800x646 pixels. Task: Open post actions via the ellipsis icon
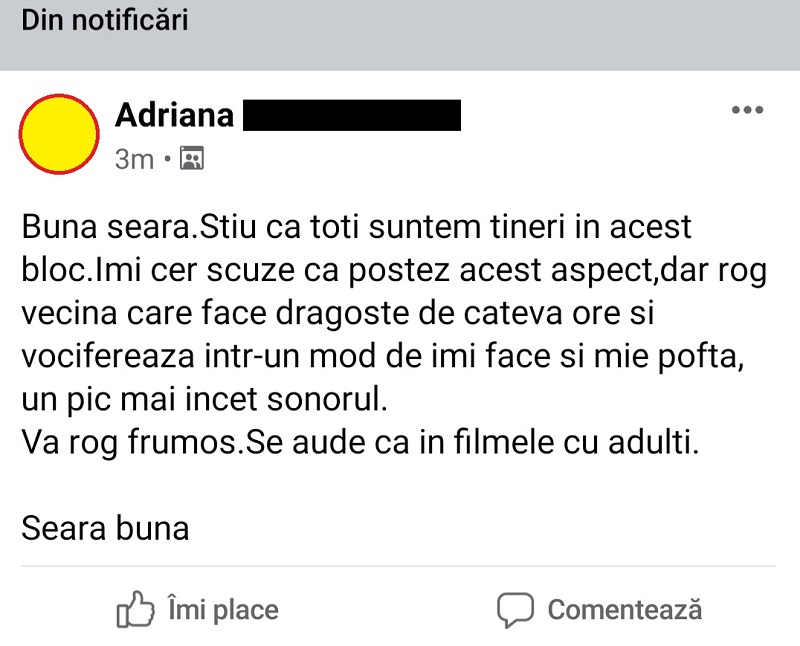pos(748,110)
